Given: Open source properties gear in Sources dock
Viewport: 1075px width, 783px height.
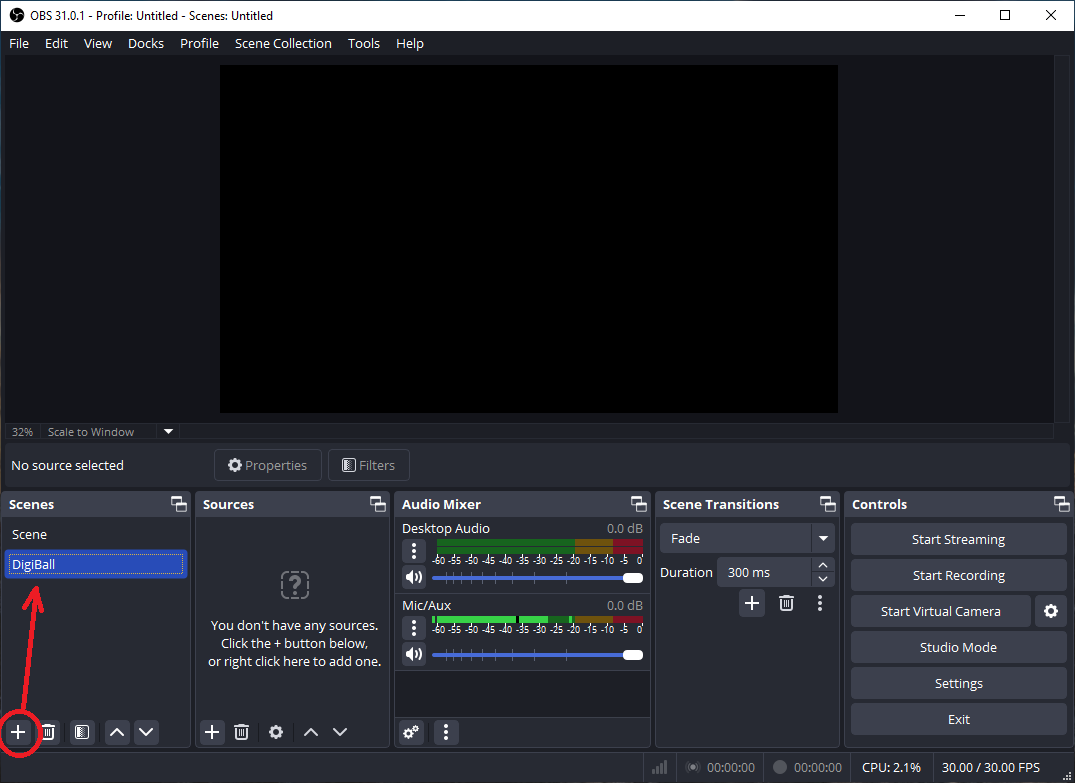Looking at the screenshot, I should pos(276,732).
